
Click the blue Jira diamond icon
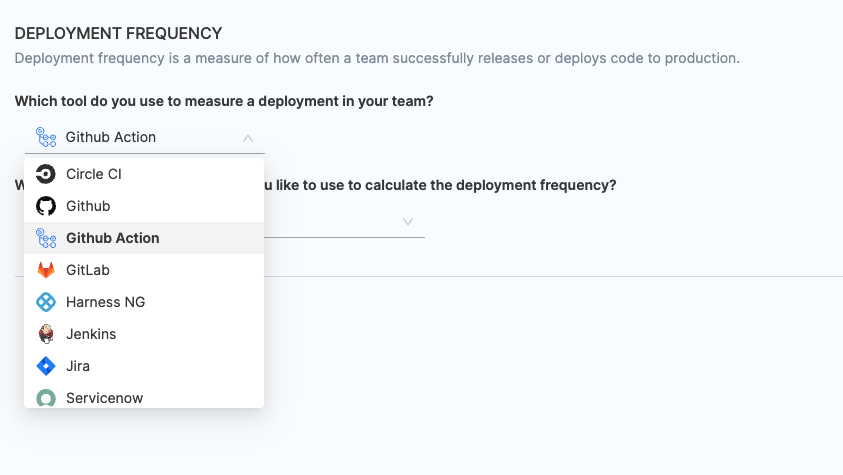46,366
